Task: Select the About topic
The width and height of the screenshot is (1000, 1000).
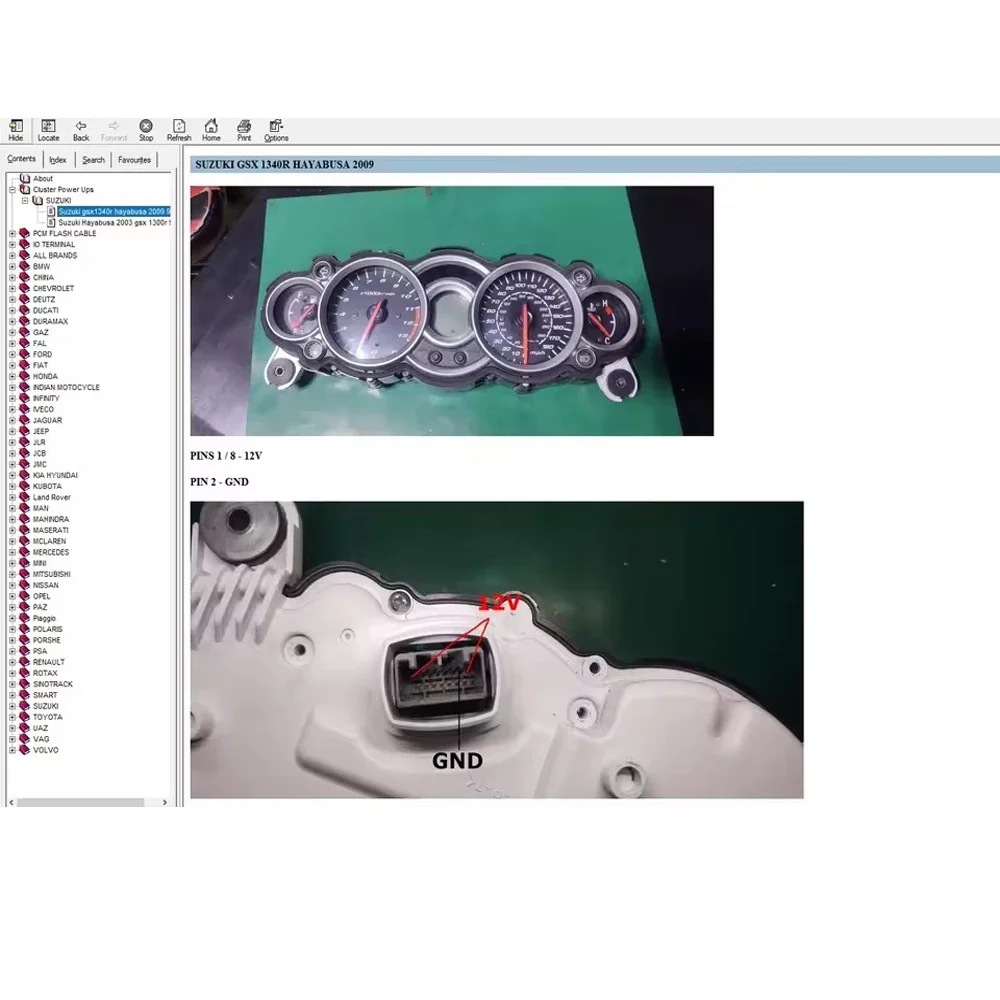Action: tap(43, 179)
